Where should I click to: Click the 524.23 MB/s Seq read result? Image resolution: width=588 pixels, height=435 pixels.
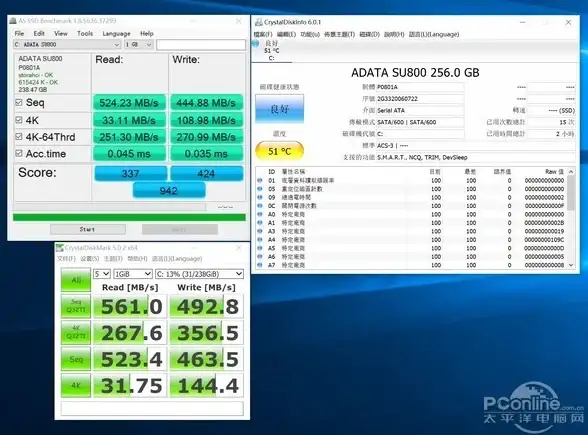[129, 102]
